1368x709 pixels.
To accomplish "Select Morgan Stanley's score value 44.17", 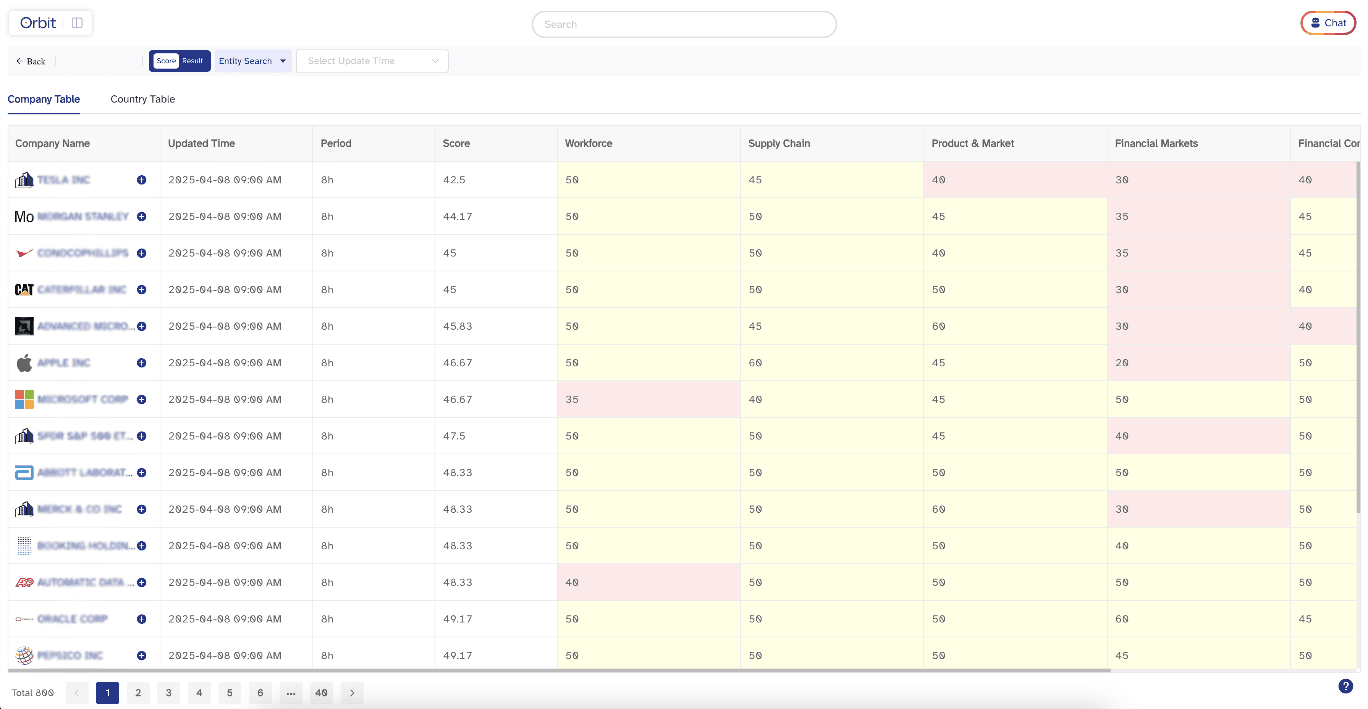I will pos(457,216).
